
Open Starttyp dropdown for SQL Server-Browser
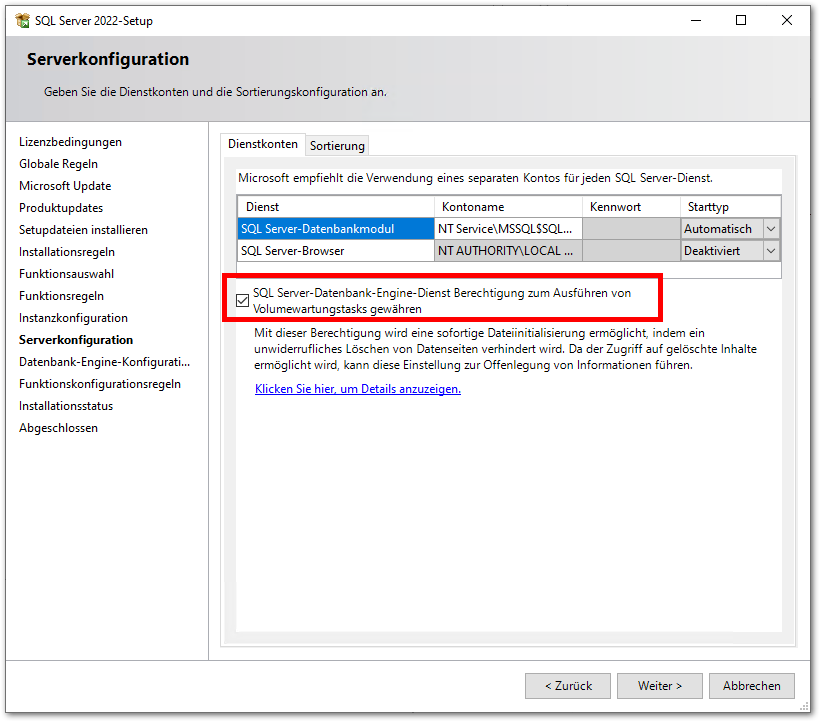(x=770, y=251)
